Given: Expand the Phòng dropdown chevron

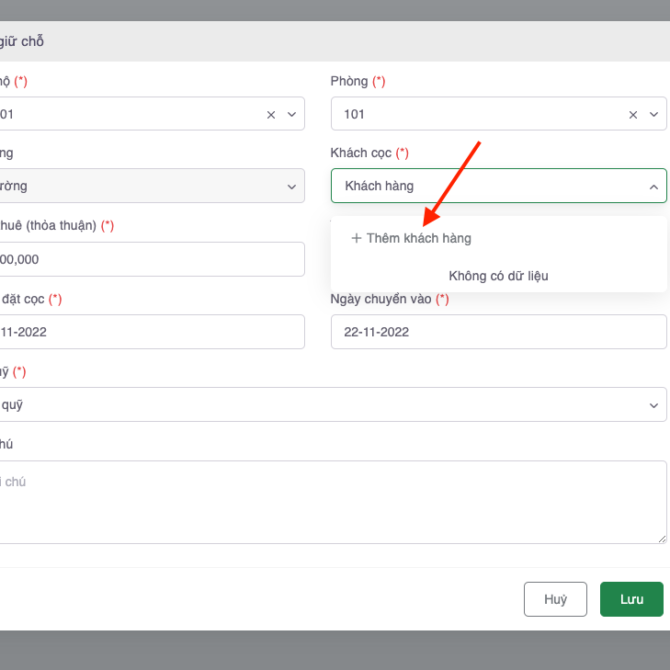Looking at the screenshot, I should click(653, 115).
